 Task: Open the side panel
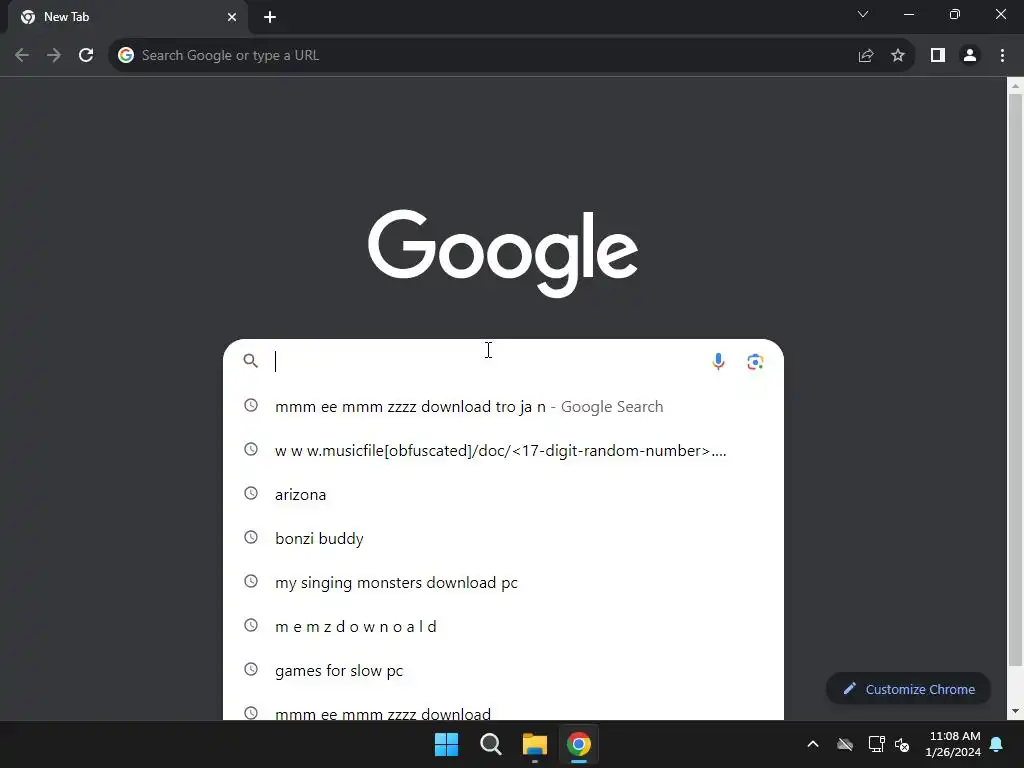938,56
